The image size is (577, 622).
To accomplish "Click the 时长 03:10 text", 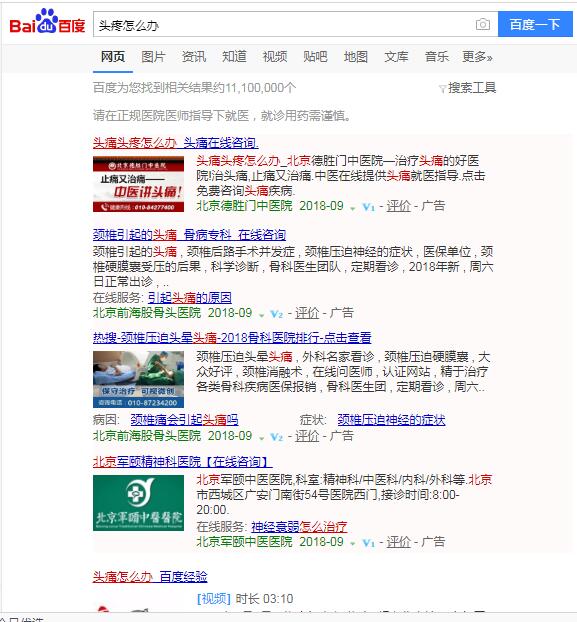I will tap(265, 599).
